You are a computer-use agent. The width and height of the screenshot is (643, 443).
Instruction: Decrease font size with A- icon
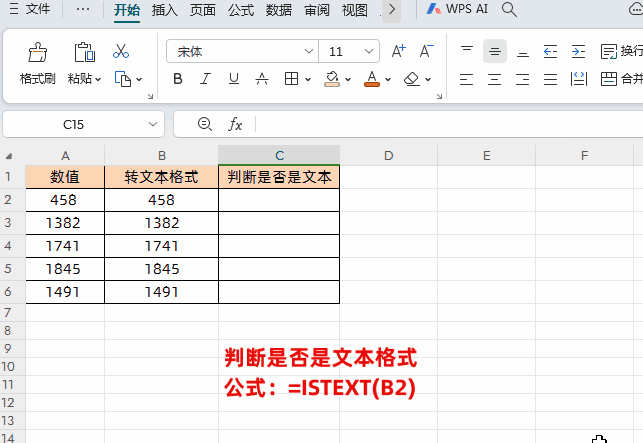point(426,51)
